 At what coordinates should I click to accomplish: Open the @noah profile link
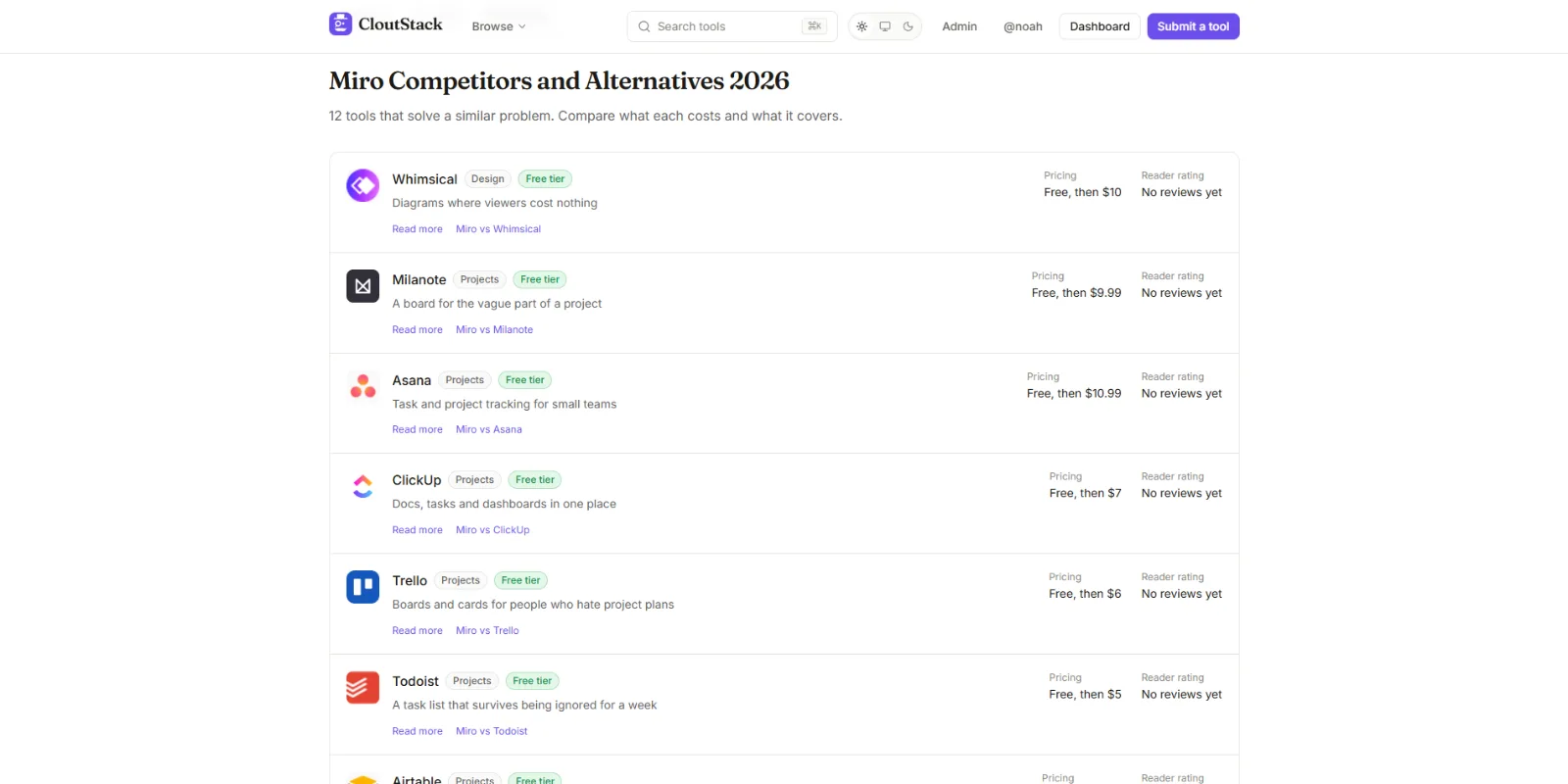point(1023,26)
